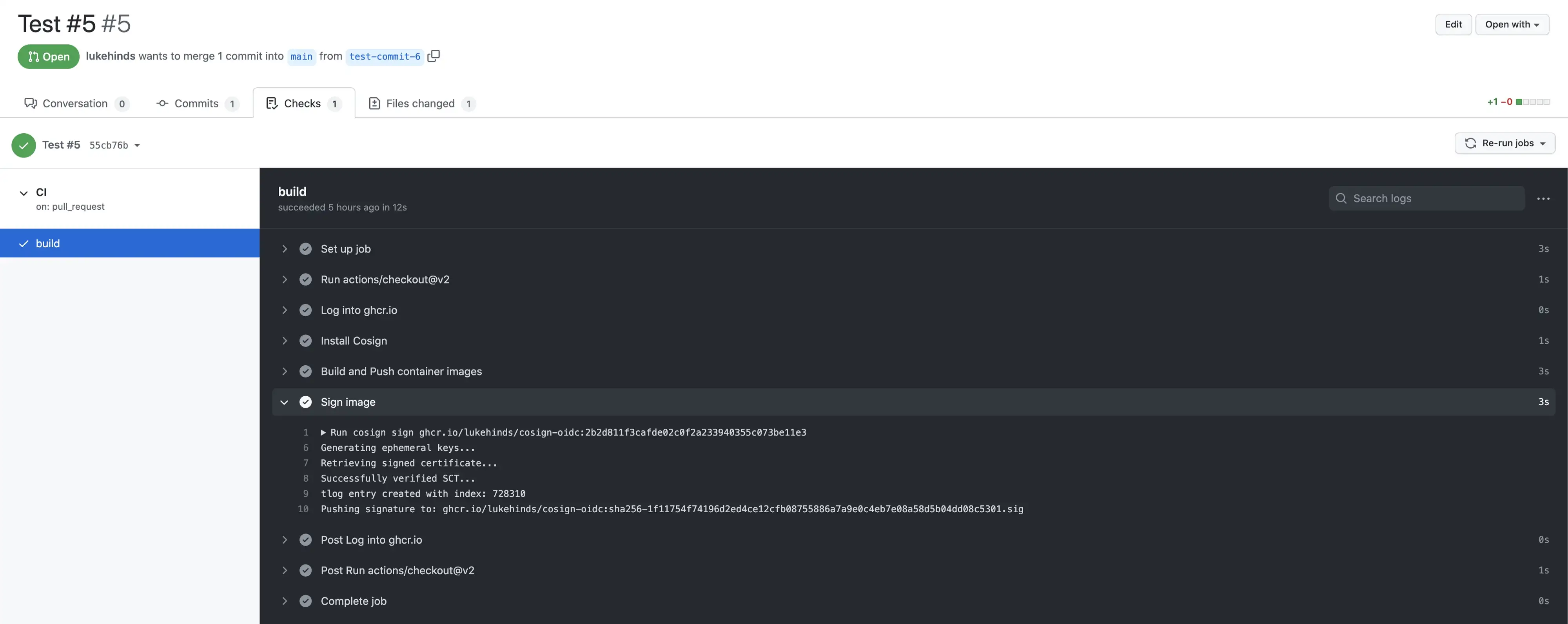Select the build job in sidebar
The height and width of the screenshot is (624, 1568).
pyautogui.click(x=130, y=243)
